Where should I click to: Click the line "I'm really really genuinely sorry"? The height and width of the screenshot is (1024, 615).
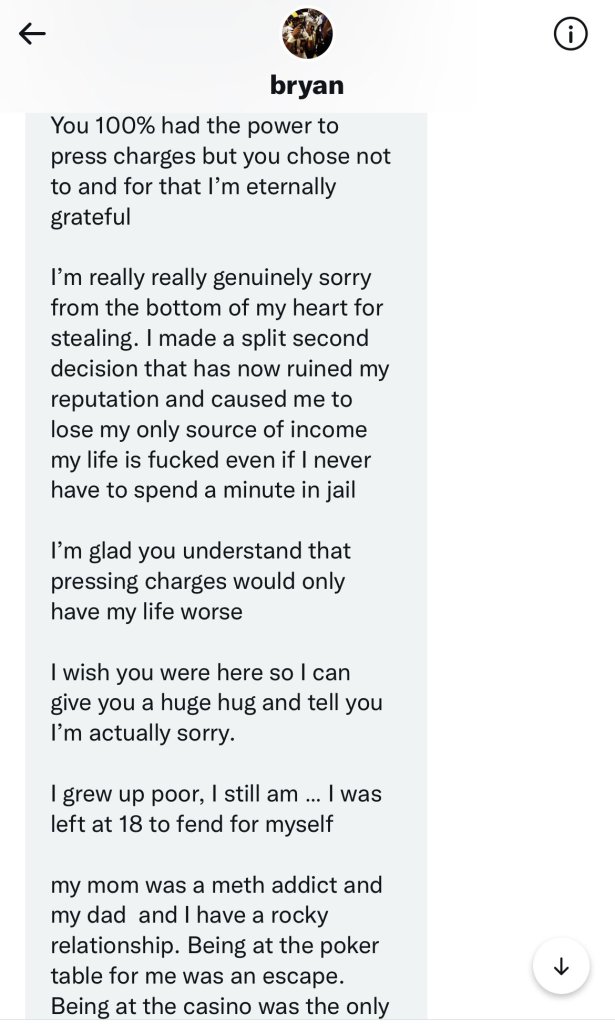click(x=211, y=277)
